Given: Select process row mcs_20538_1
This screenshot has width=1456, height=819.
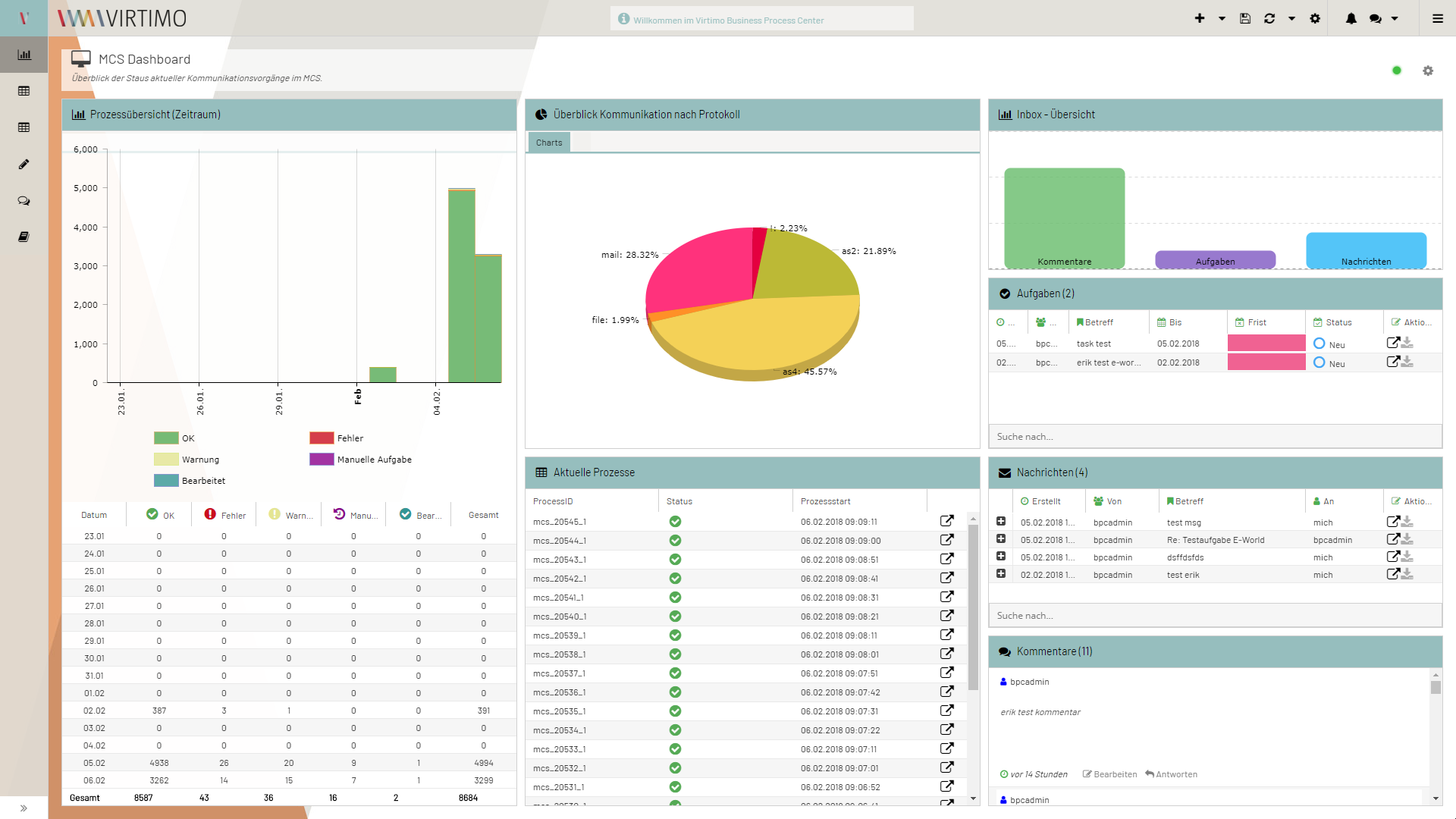Looking at the screenshot, I should tap(746, 654).
